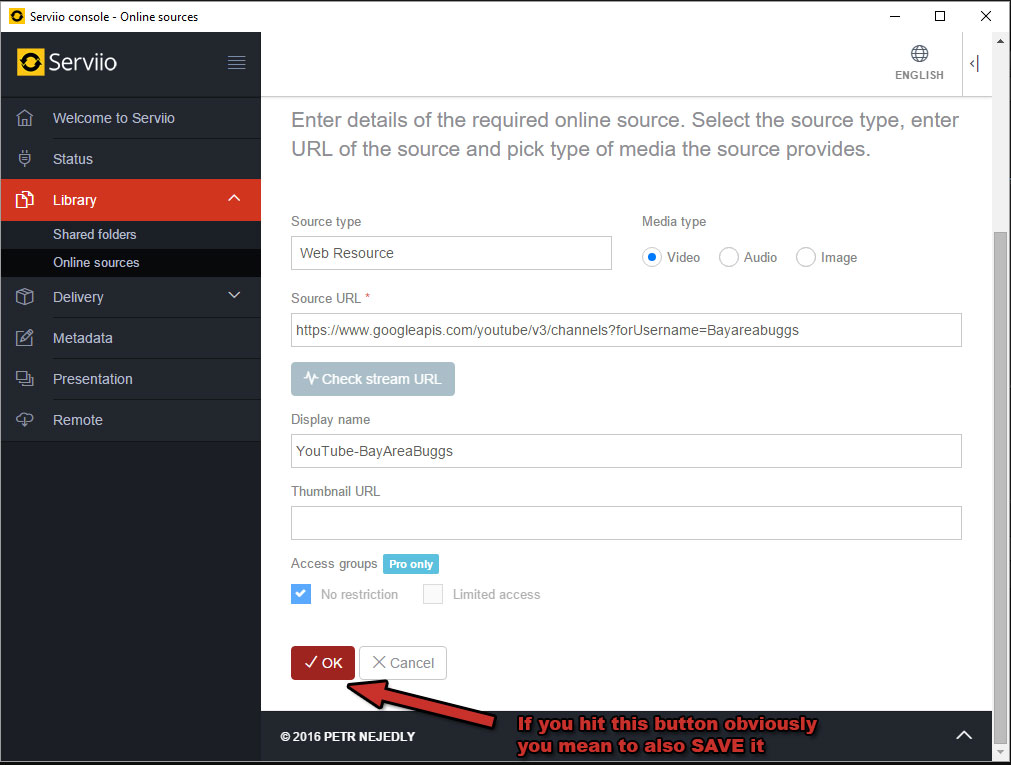The width and height of the screenshot is (1011, 765).
Task: Open Online sources in Library submenu
Action: (x=96, y=262)
